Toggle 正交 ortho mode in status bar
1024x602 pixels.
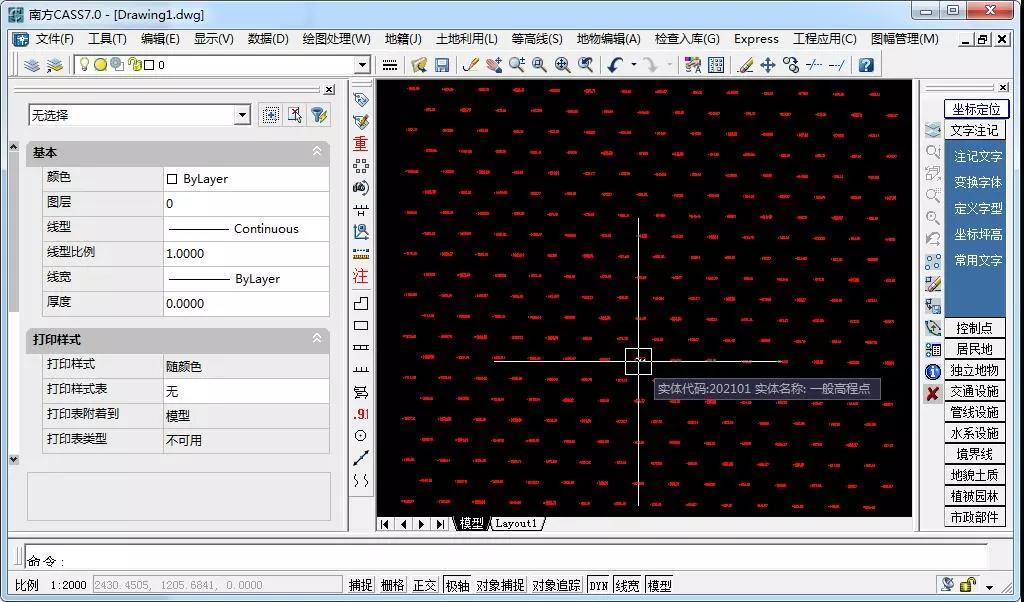coord(424,585)
